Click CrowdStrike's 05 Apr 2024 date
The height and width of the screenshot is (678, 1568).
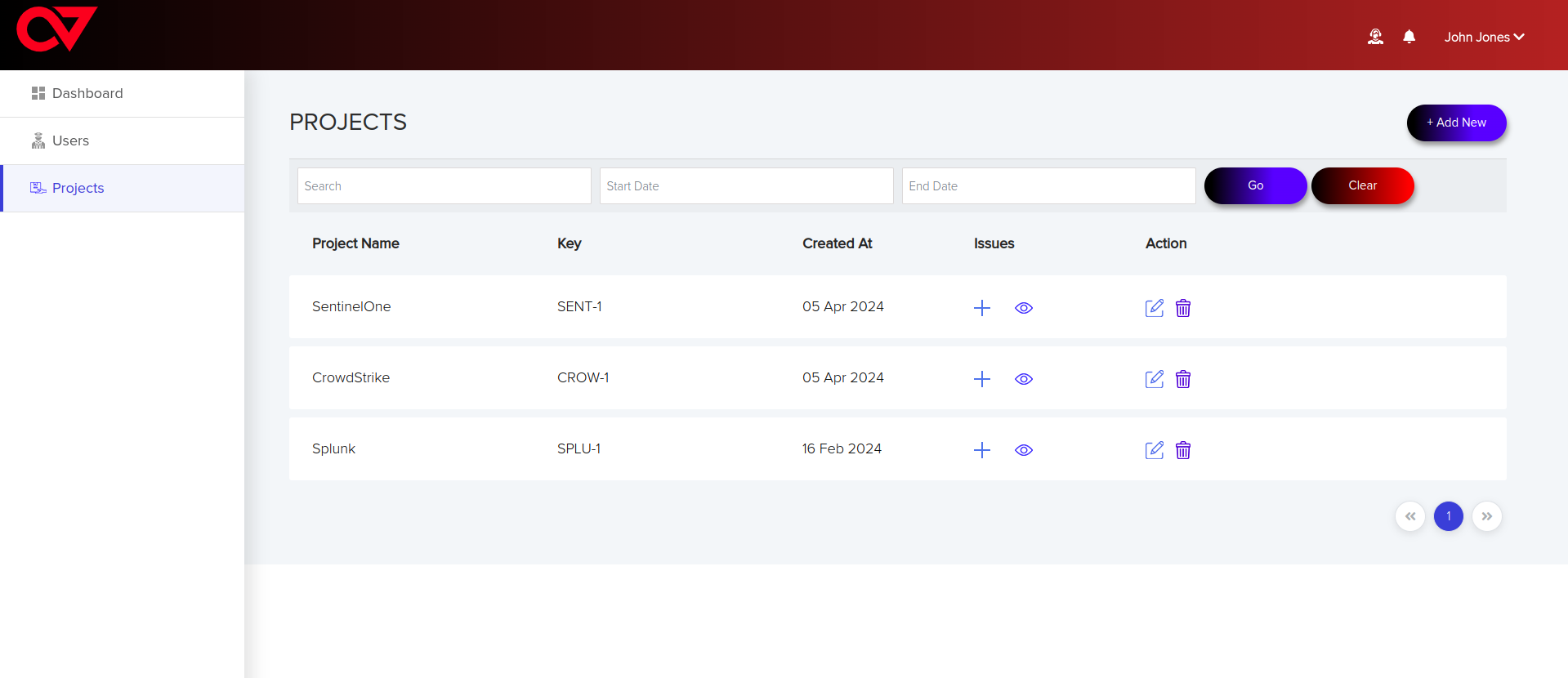tap(843, 377)
